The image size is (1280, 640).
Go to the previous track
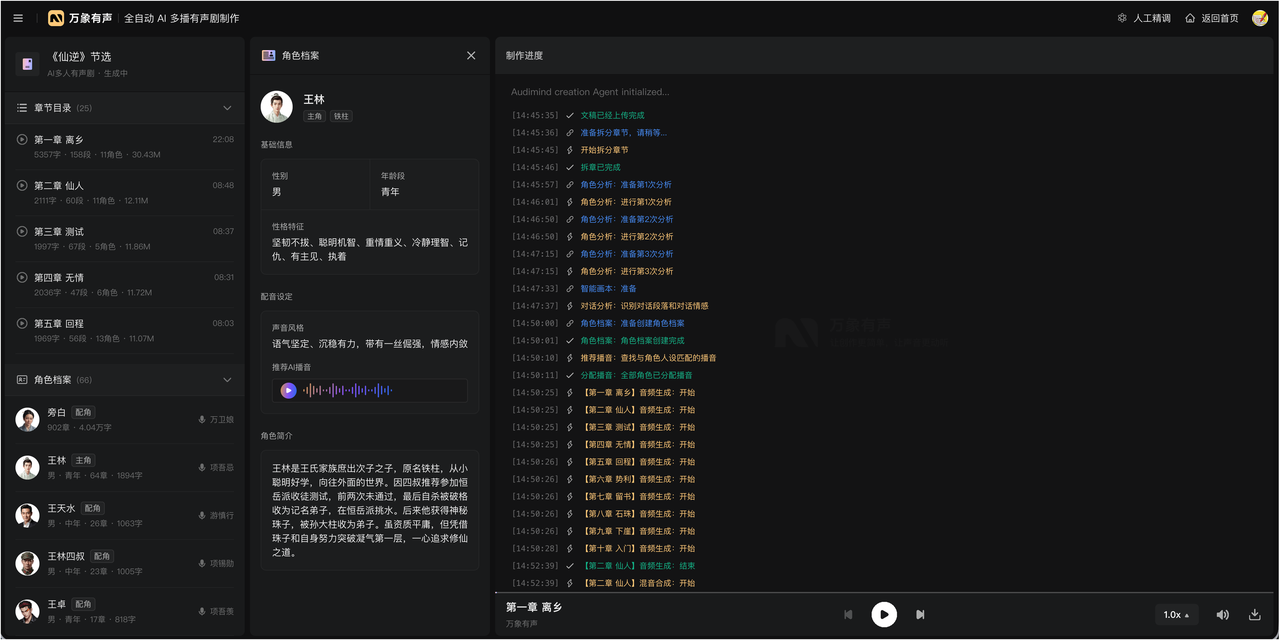[x=848, y=614]
